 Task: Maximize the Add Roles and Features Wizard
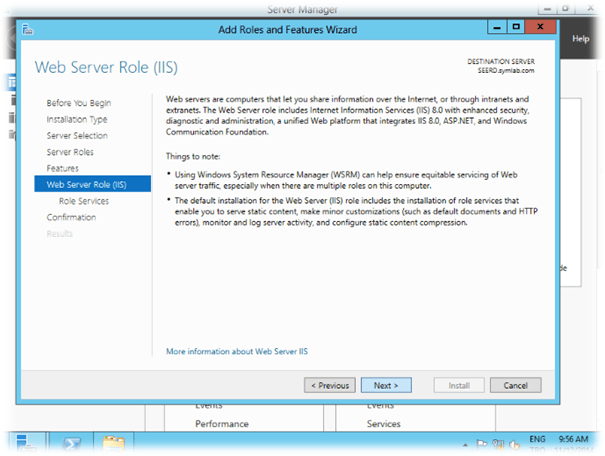(517, 28)
